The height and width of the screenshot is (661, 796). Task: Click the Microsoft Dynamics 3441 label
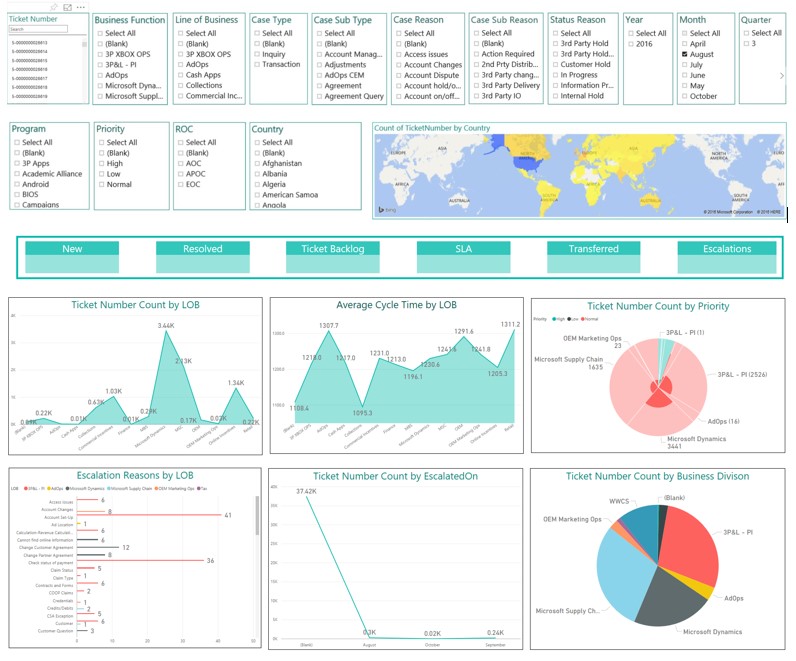point(696,442)
